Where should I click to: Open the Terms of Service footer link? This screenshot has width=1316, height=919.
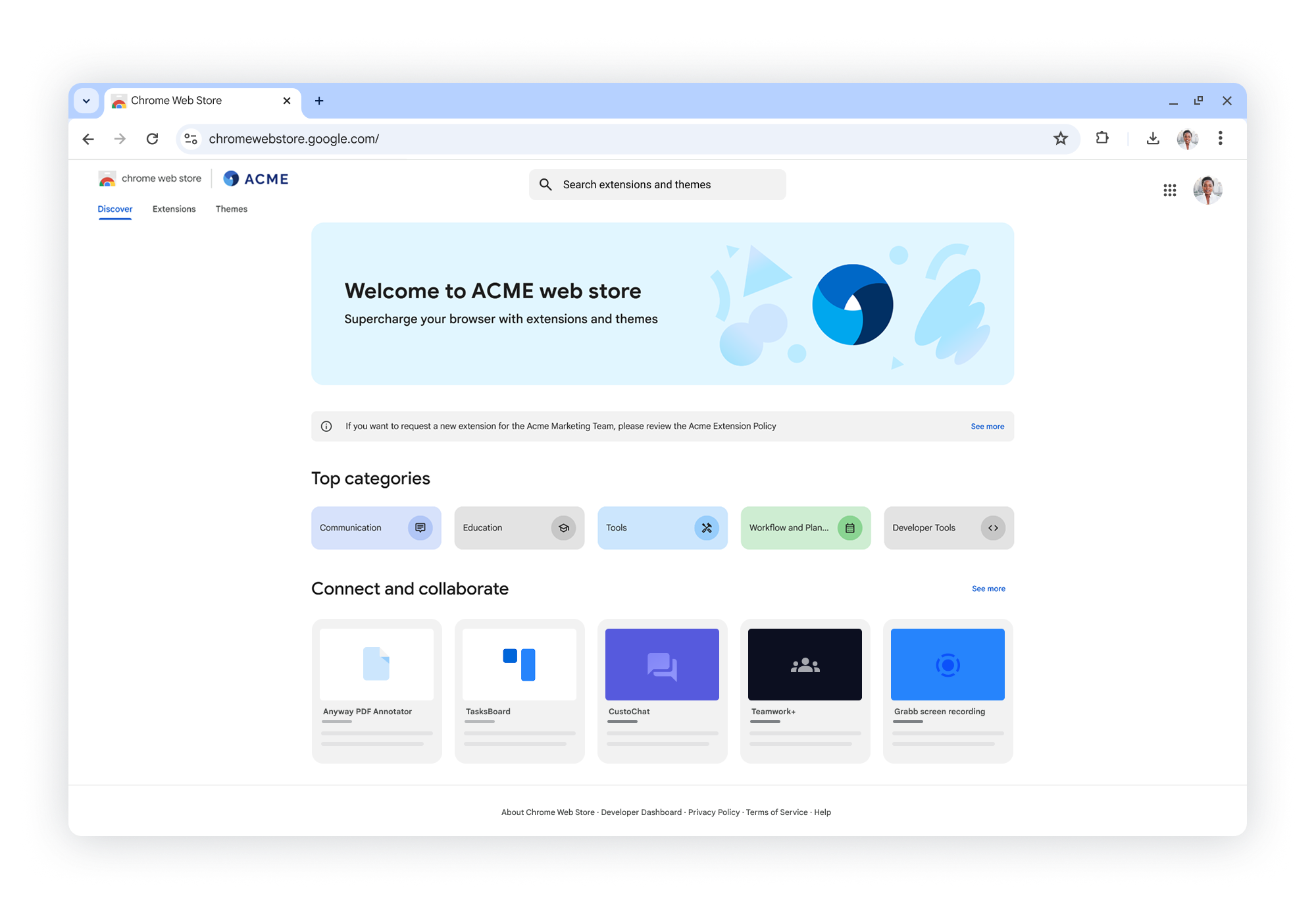coord(776,812)
